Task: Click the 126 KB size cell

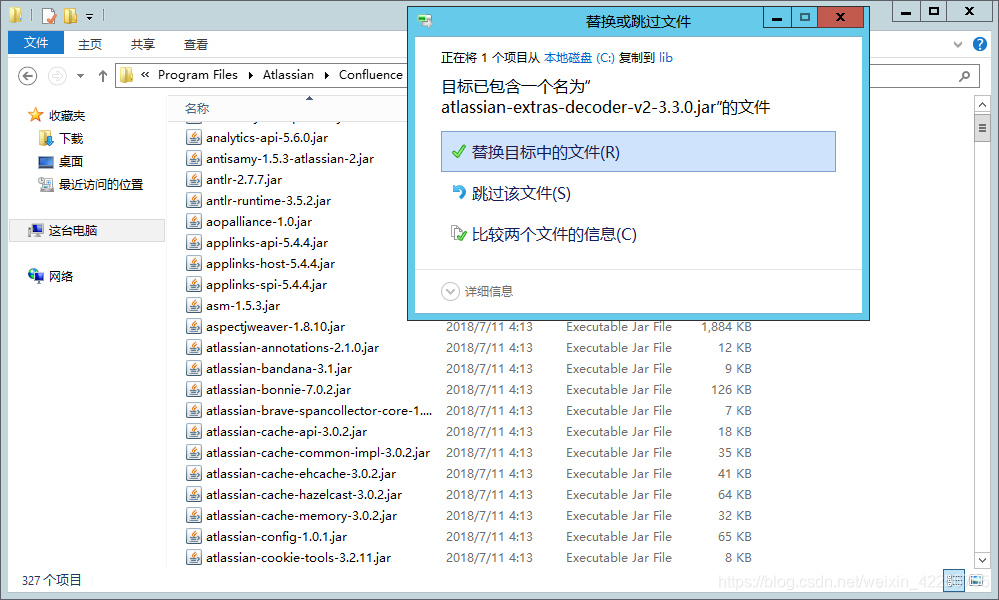Action: click(x=731, y=390)
